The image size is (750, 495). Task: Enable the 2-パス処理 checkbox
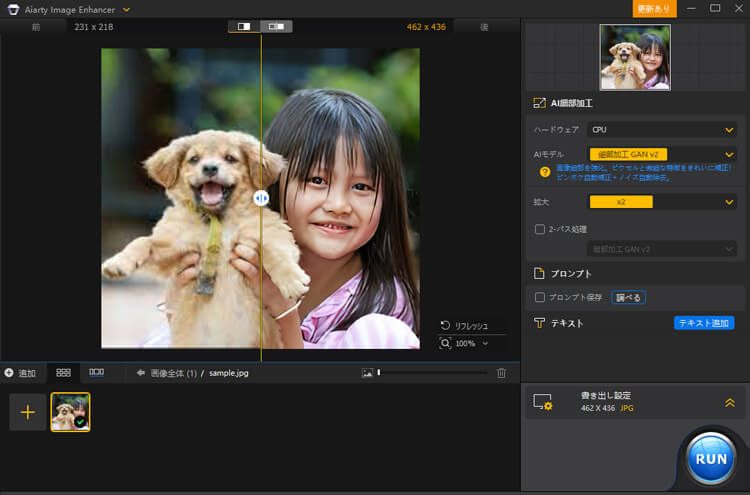tap(540, 229)
